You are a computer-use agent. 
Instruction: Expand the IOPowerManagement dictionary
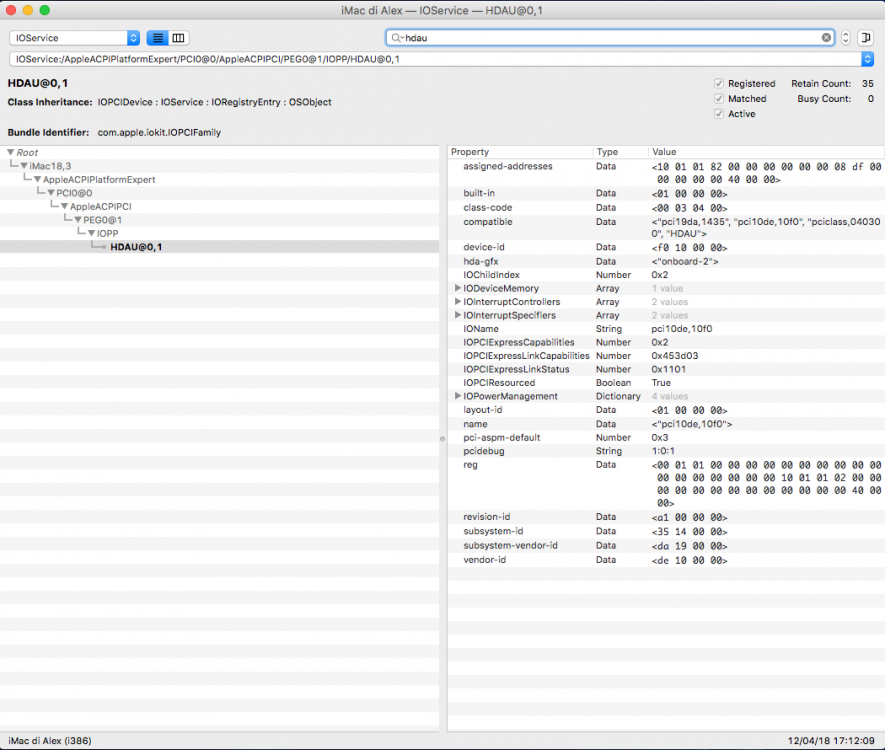458,396
